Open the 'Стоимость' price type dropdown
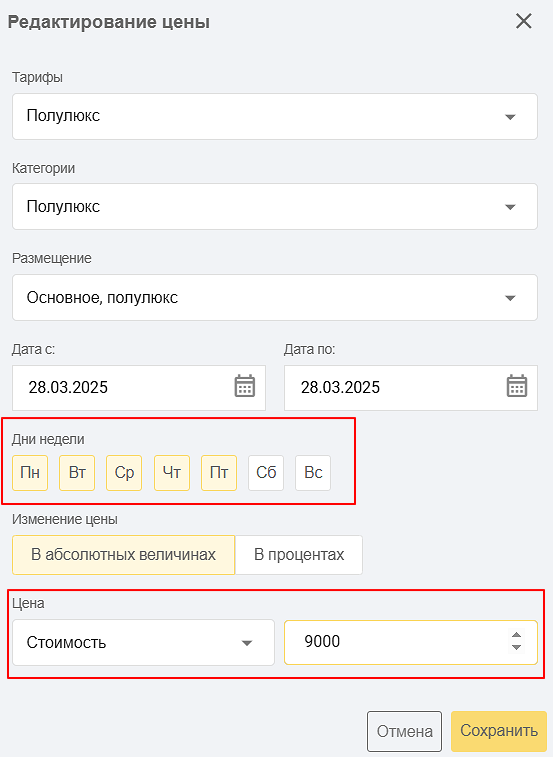Viewport: 553px width, 757px height. tap(143, 643)
